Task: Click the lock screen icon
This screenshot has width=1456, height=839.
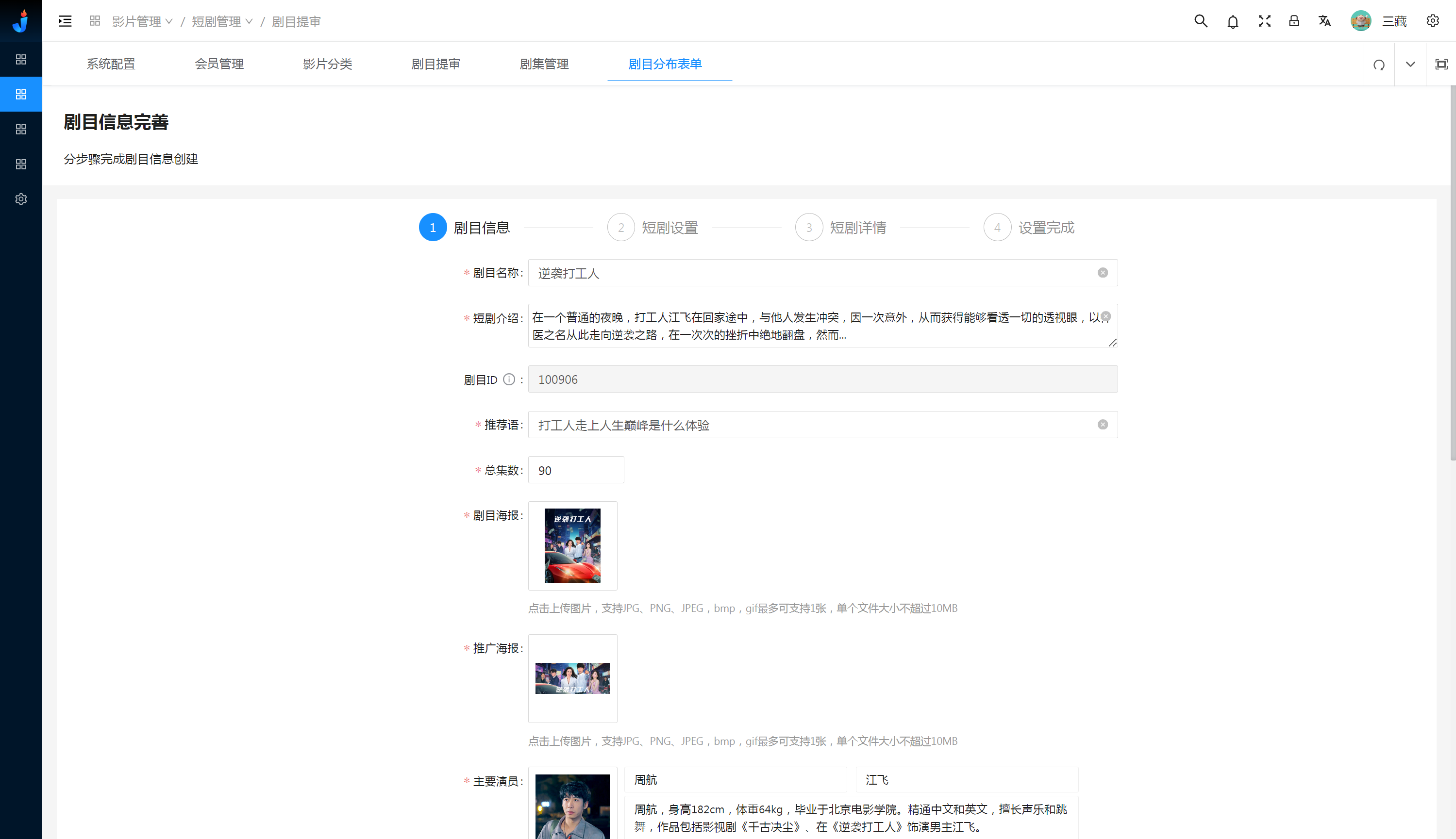Action: click(x=1294, y=21)
